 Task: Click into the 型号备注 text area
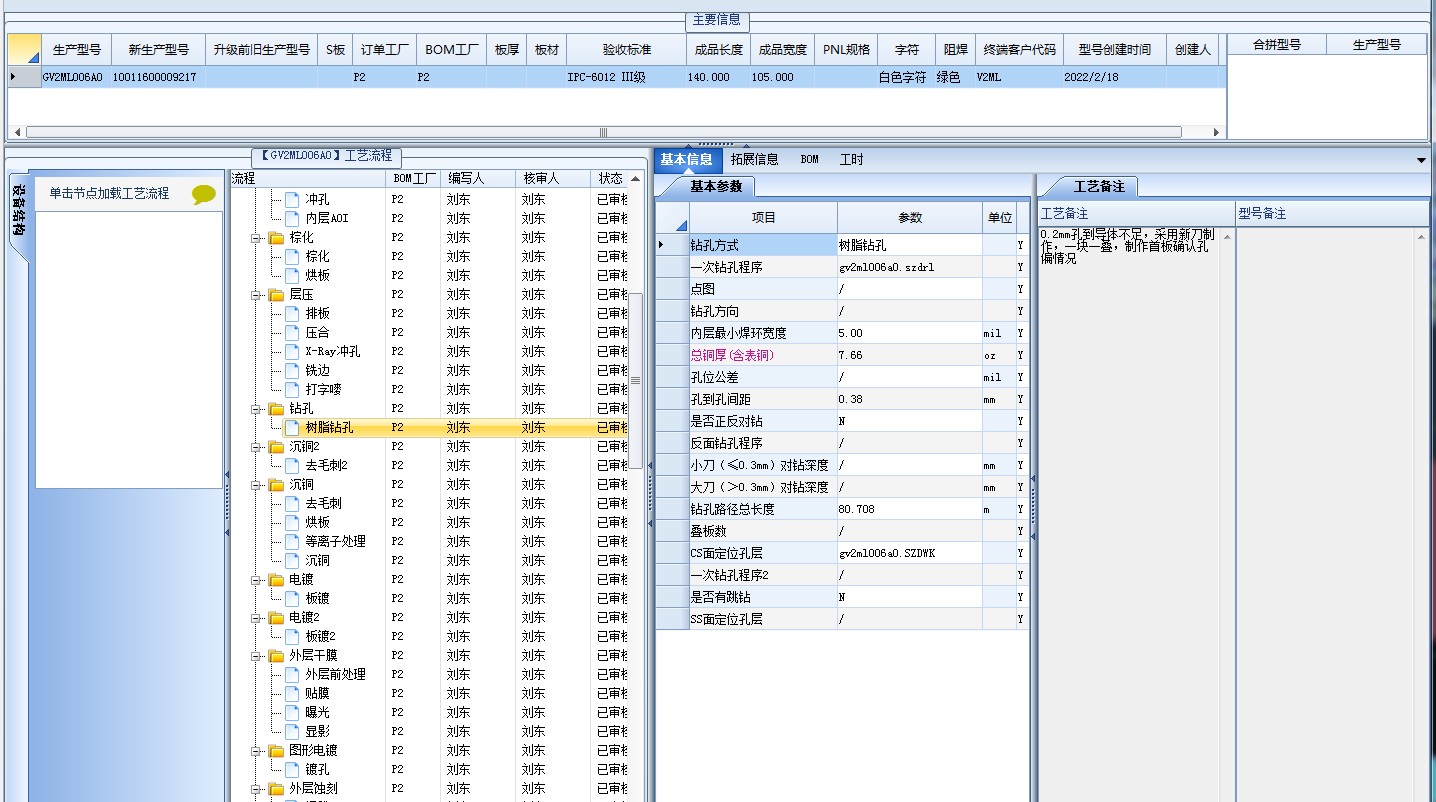point(1325,514)
